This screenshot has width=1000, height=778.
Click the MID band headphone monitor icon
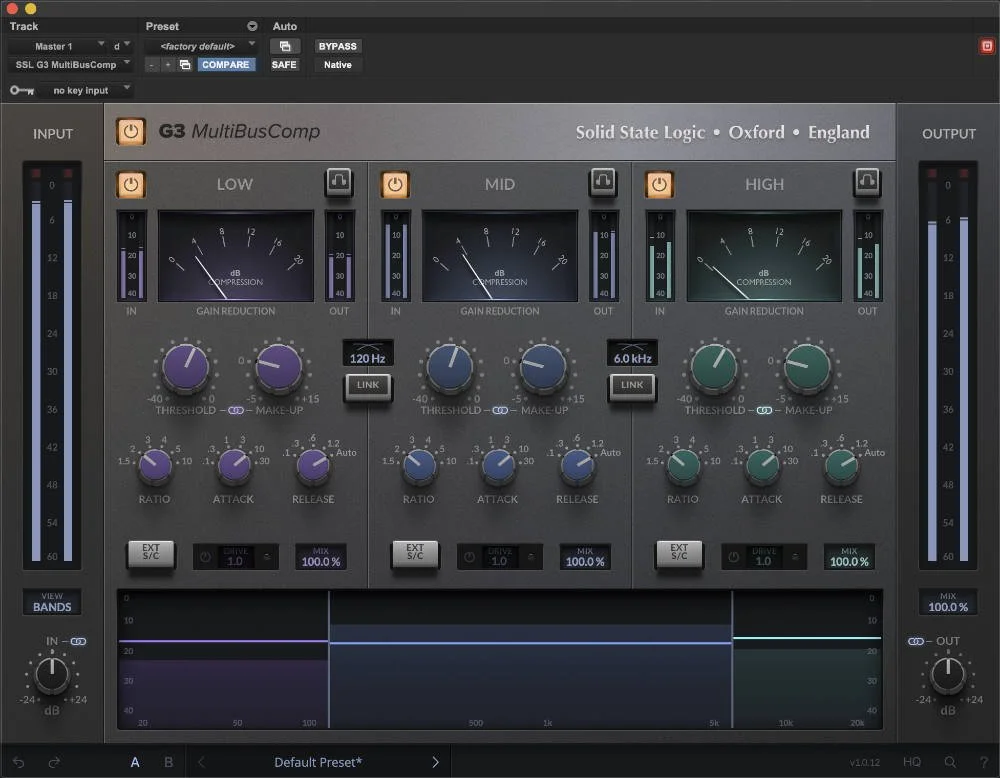coord(604,184)
